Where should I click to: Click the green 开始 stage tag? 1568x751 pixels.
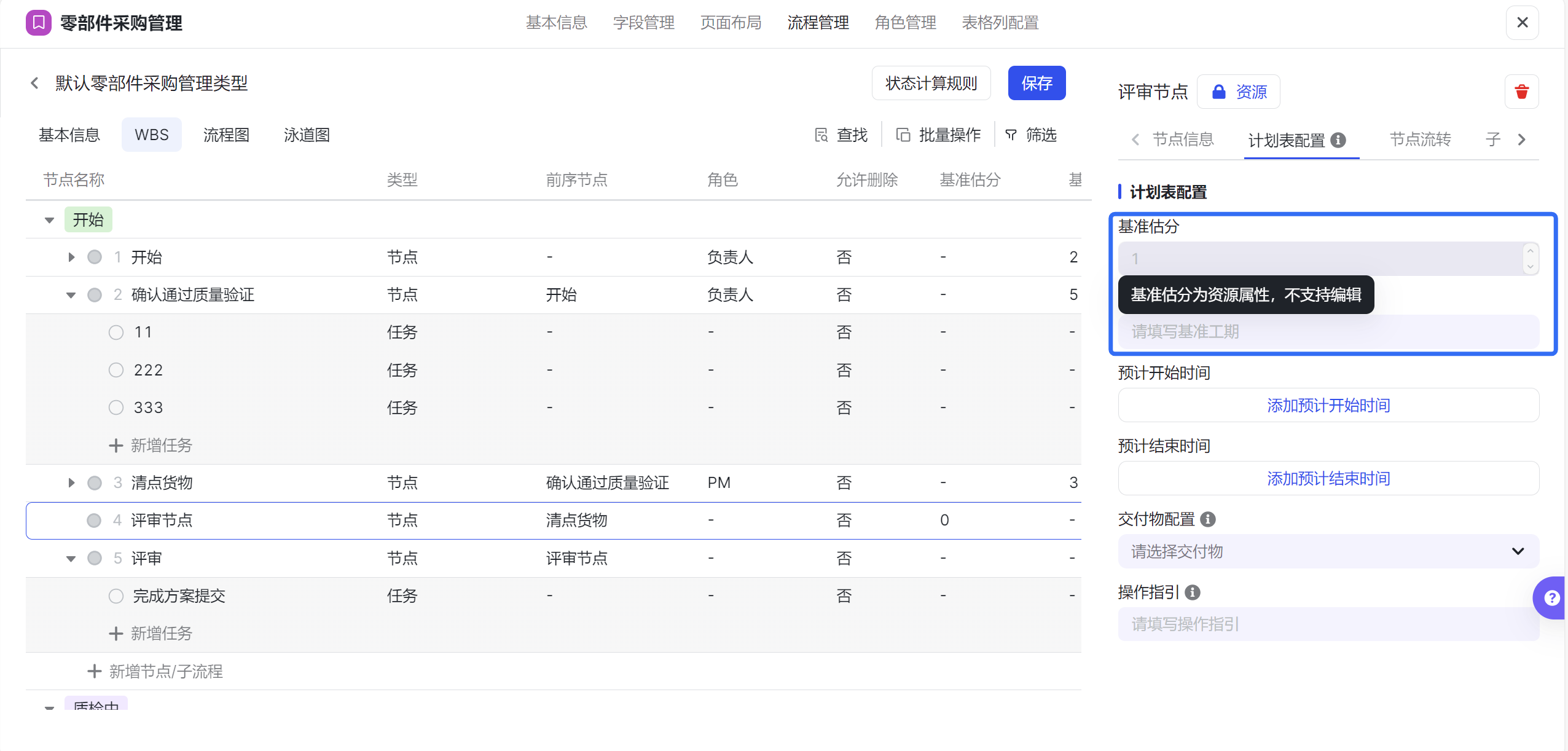tap(88, 220)
